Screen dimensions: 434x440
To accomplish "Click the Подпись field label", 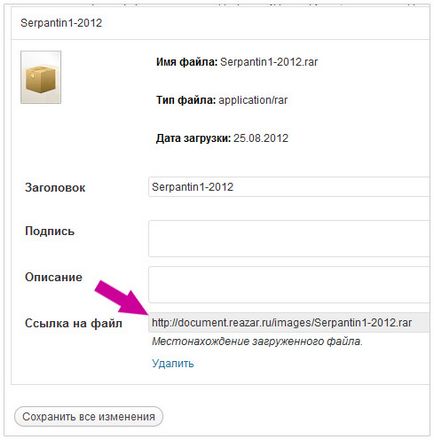I will (x=50, y=231).
